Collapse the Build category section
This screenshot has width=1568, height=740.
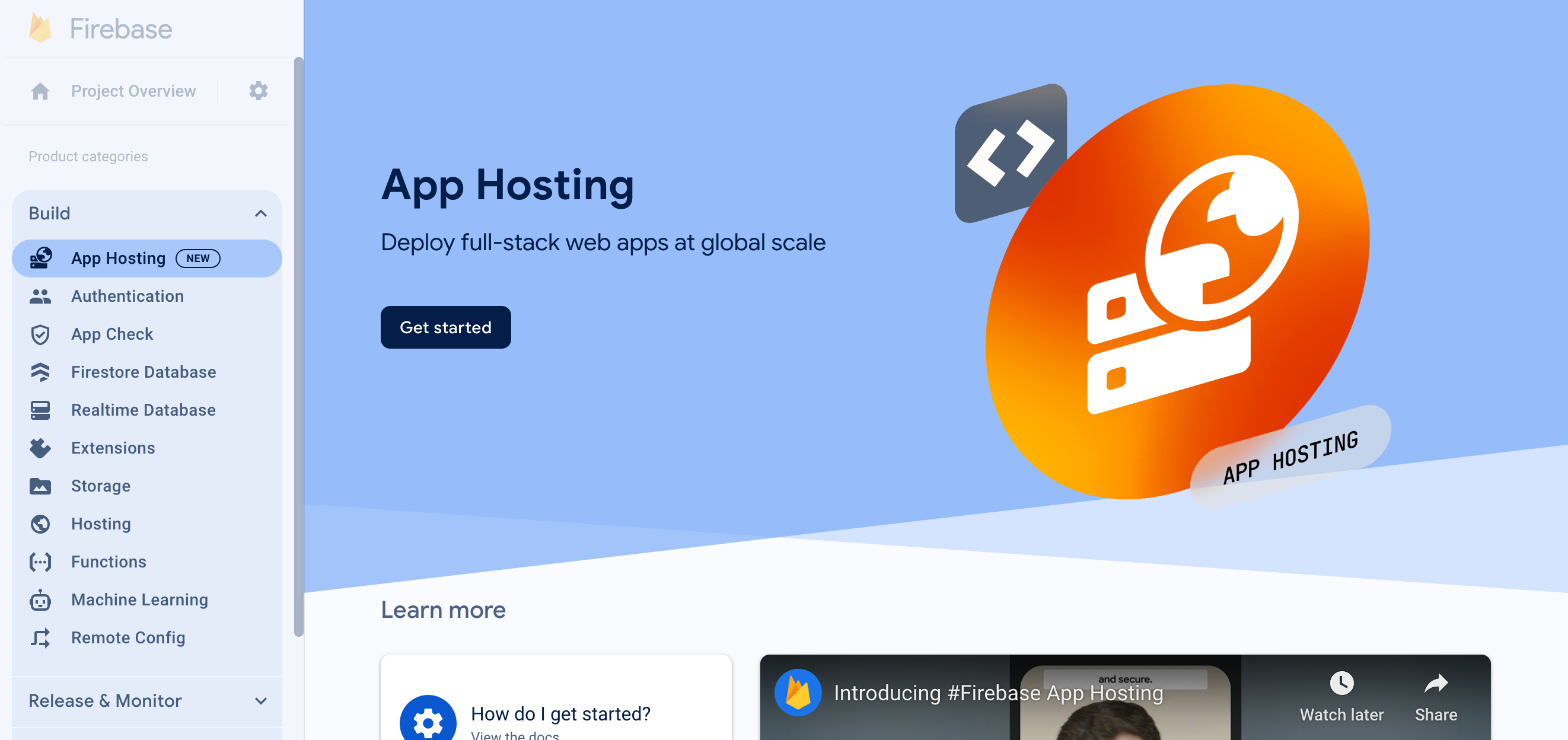pyautogui.click(x=261, y=213)
